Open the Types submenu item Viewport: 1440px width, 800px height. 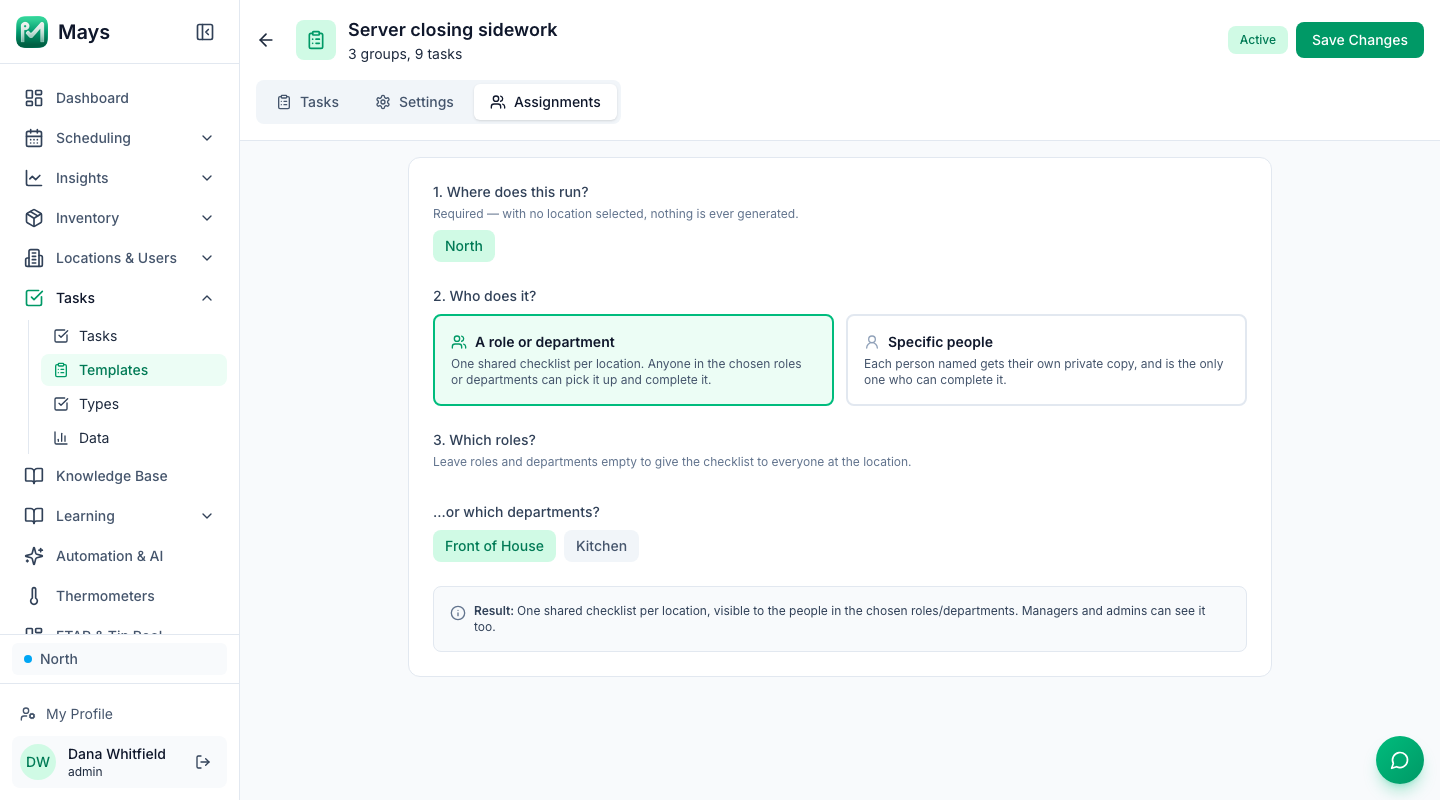pos(134,404)
